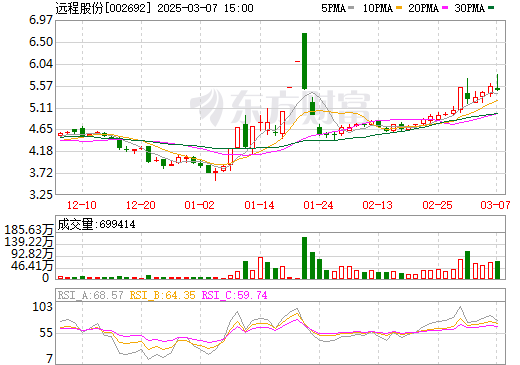Click the RSI_C:59.74 indicator label

[x=235, y=295]
